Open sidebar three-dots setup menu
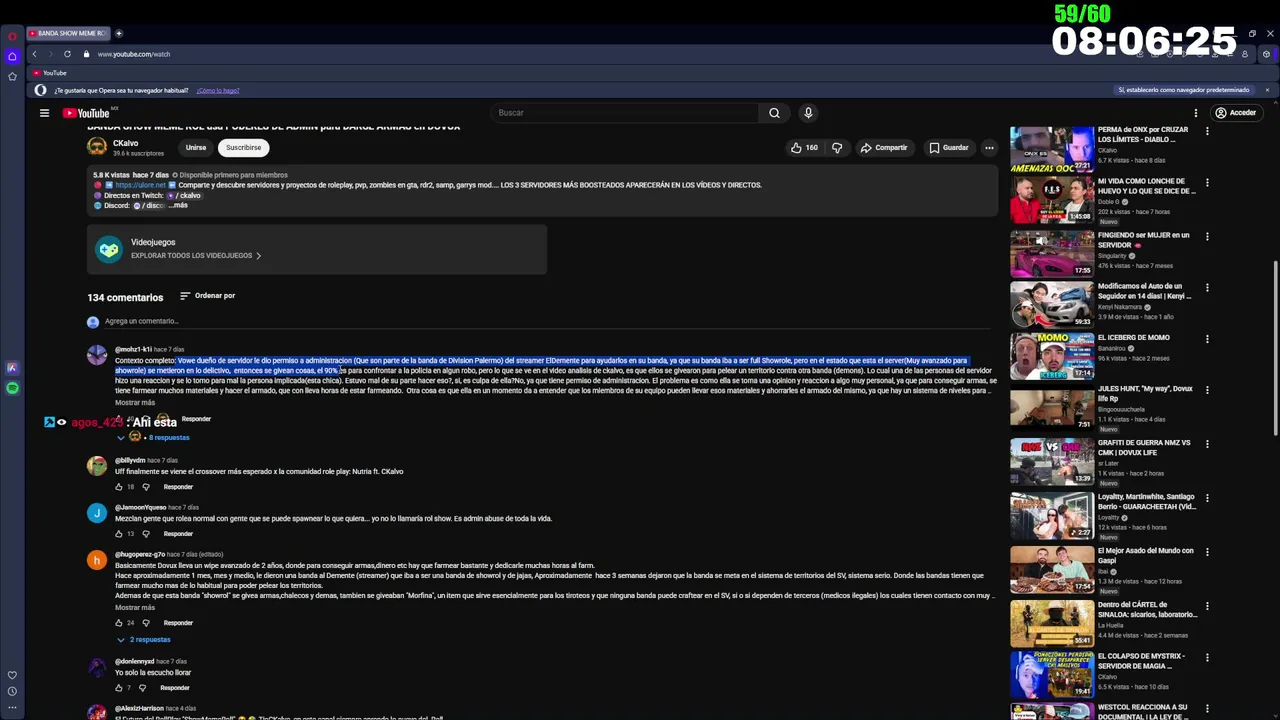Viewport: 1280px width, 720px height. [12, 708]
